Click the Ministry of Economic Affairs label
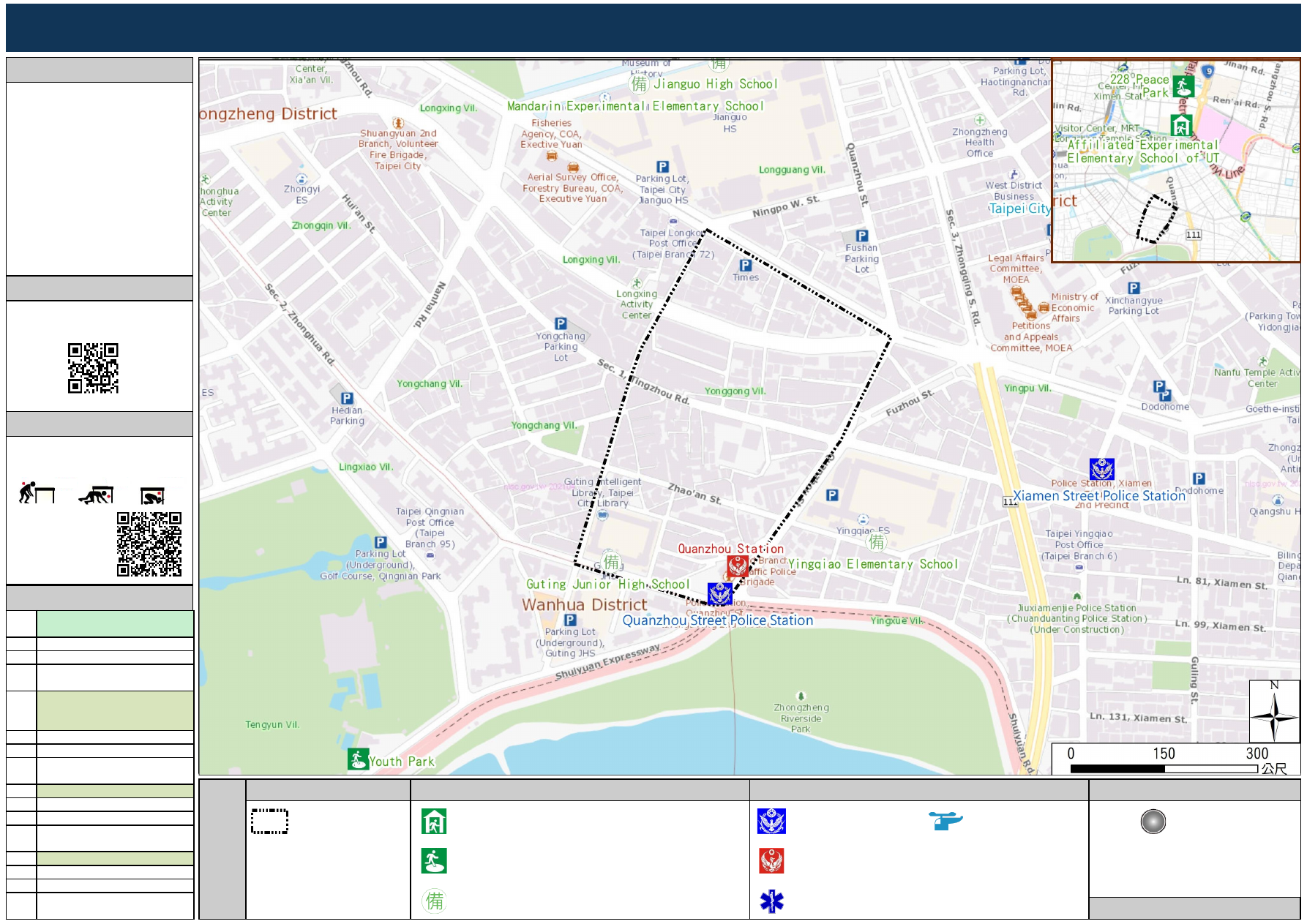 (x=1074, y=307)
